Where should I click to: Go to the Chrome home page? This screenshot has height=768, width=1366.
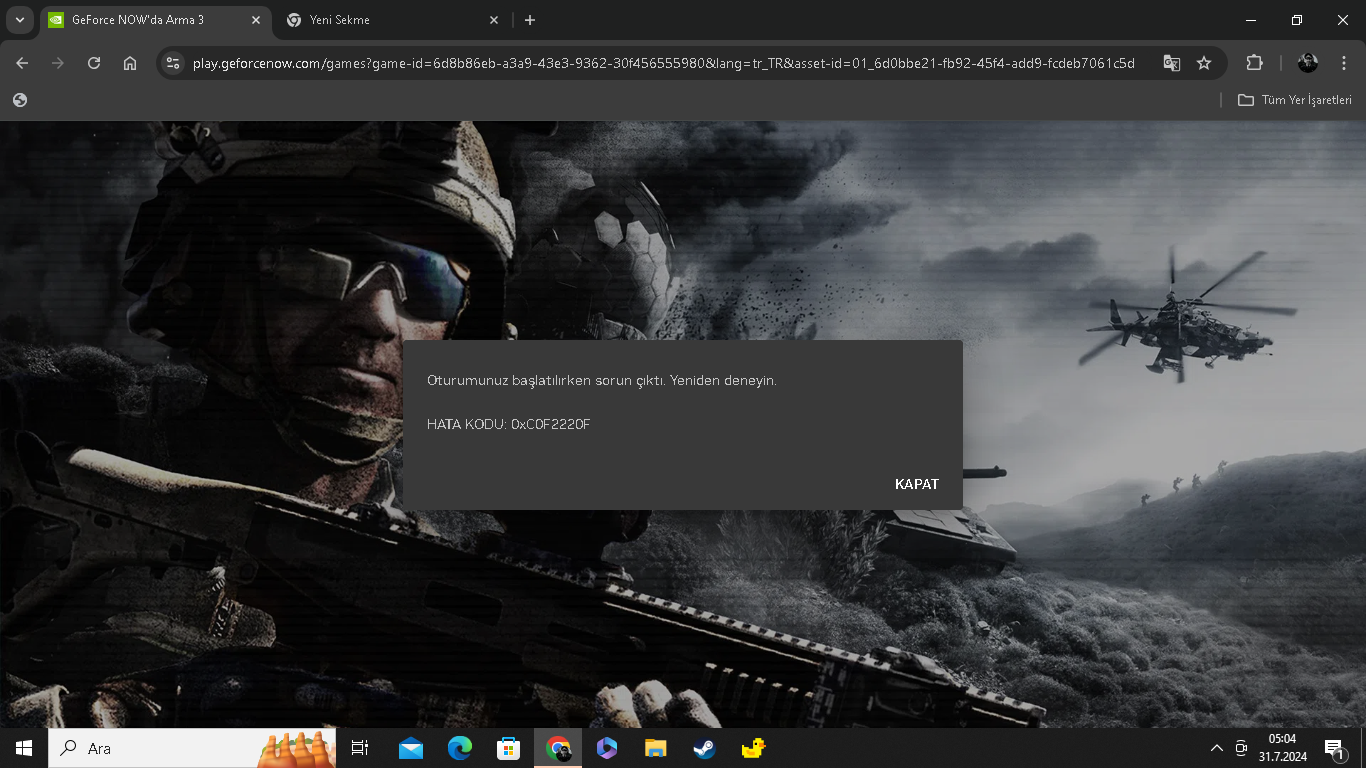tap(130, 63)
